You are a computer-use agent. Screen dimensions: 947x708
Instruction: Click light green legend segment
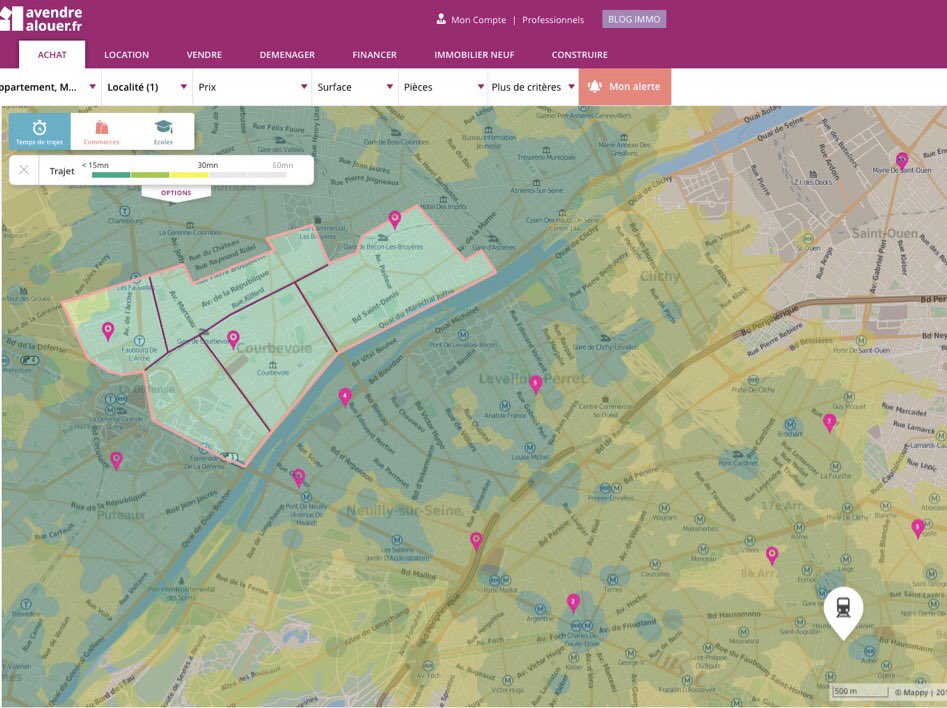point(150,175)
